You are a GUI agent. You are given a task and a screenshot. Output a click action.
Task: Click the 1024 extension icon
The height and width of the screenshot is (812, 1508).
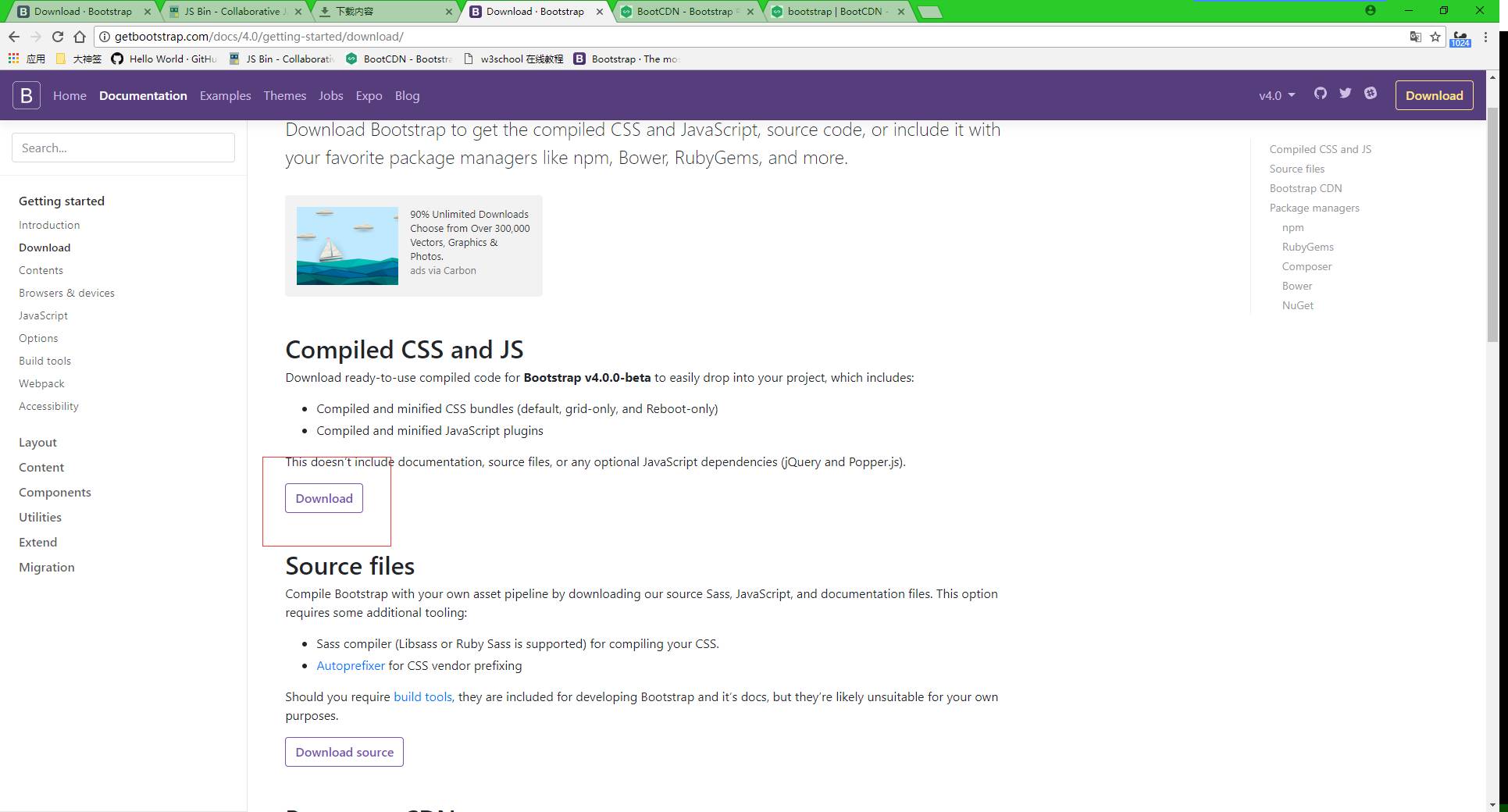point(1460,38)
